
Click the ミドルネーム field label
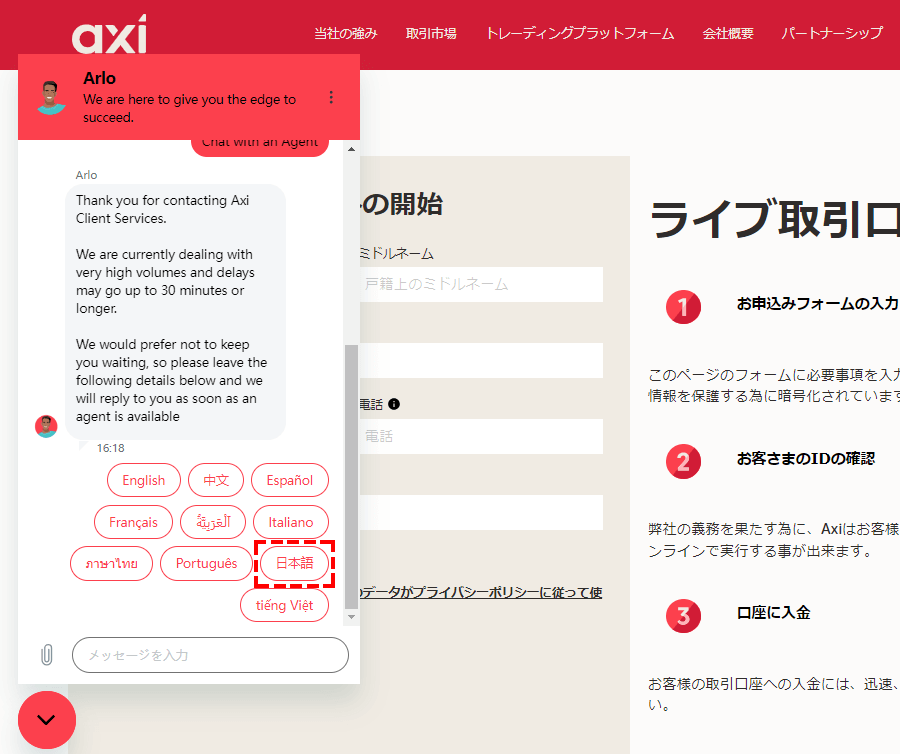397,253
